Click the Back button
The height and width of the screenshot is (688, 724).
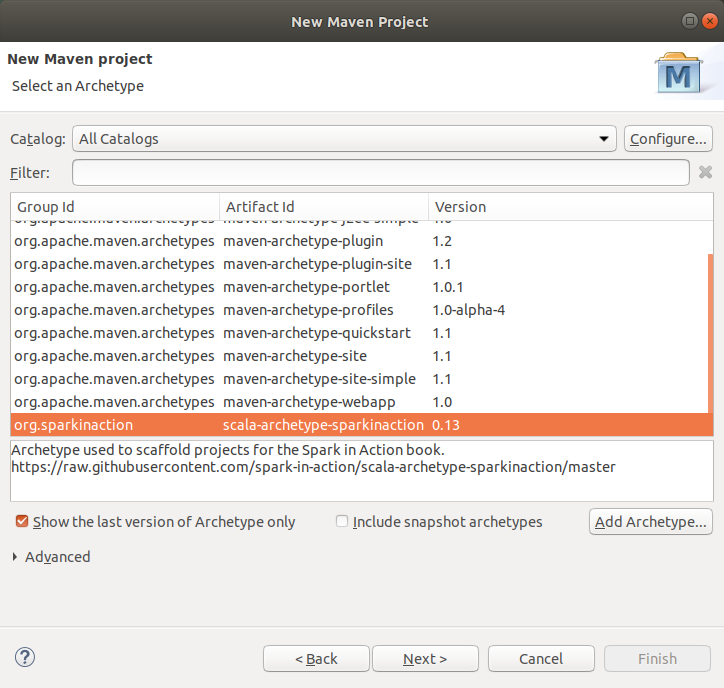[x=316, y=659]
